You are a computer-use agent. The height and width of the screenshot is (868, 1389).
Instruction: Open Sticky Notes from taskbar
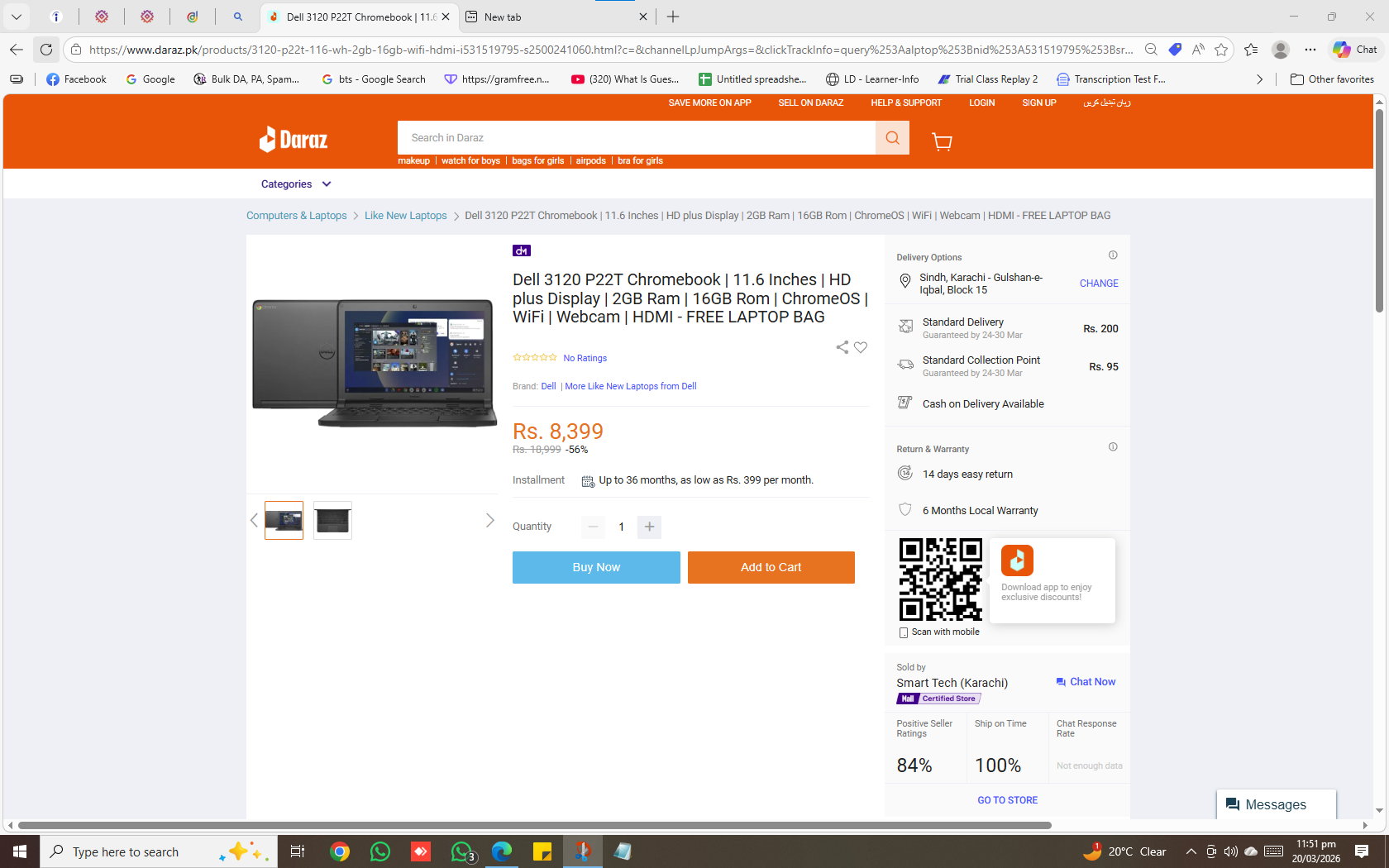542,851
